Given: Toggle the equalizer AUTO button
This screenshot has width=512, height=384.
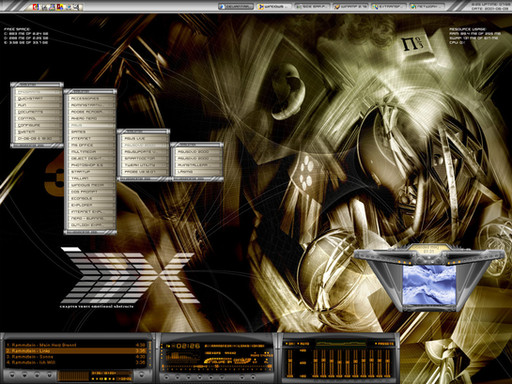Looking at the screenshot, I should pos(304,344).
